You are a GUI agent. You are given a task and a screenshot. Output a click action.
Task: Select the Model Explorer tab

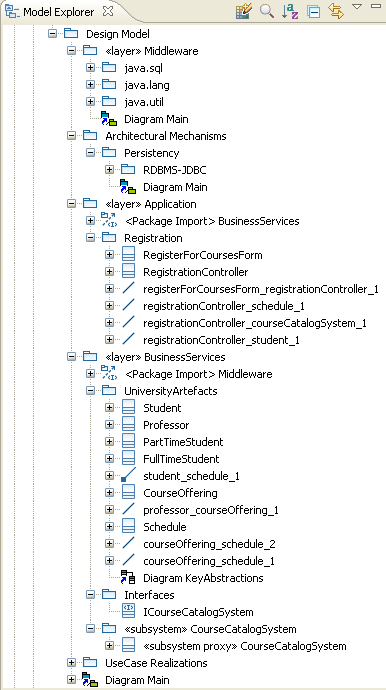pos(52,12)
